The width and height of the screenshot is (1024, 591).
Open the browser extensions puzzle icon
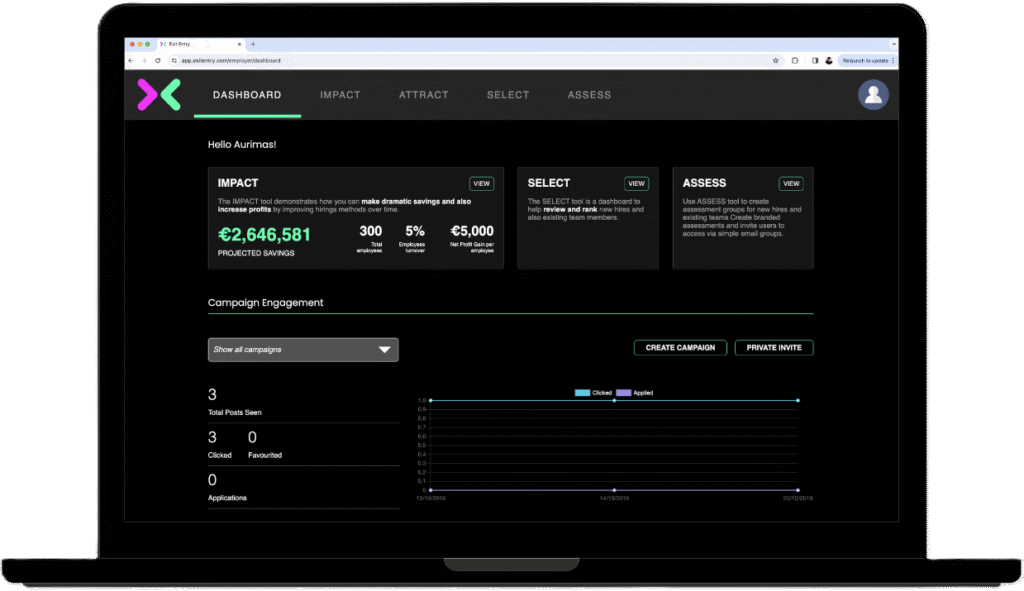click(795, 61)
